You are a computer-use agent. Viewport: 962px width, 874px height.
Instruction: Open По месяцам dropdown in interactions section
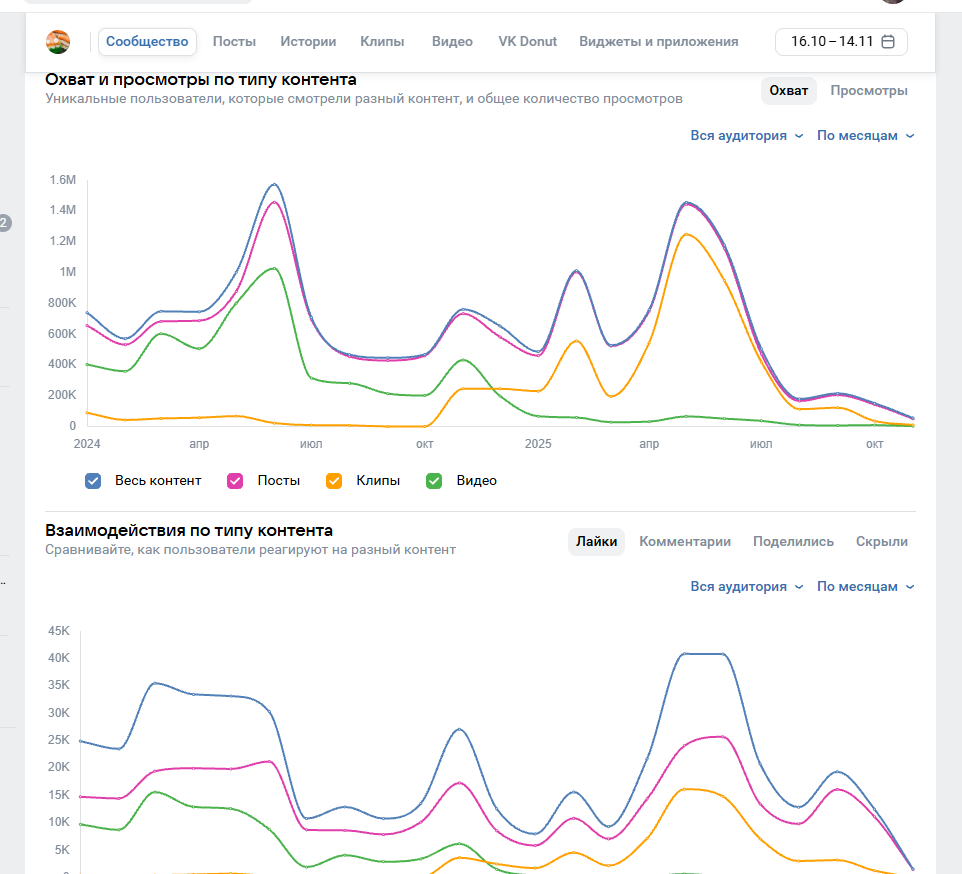[865, 587]
